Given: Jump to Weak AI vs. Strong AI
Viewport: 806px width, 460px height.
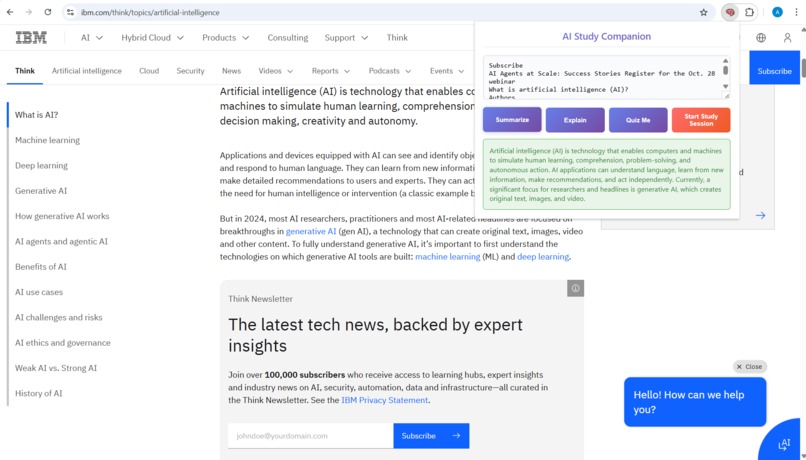Looking at the screenshot, I should tap(56, 368).
